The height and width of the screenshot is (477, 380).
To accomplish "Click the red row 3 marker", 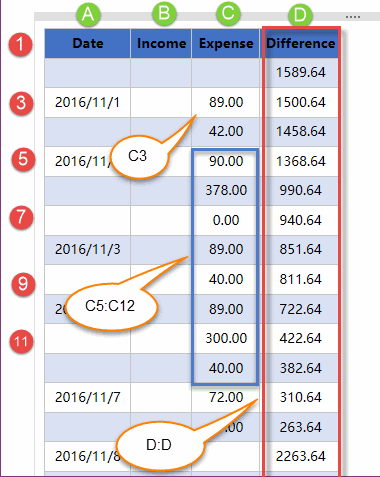I will coord(21,103).
